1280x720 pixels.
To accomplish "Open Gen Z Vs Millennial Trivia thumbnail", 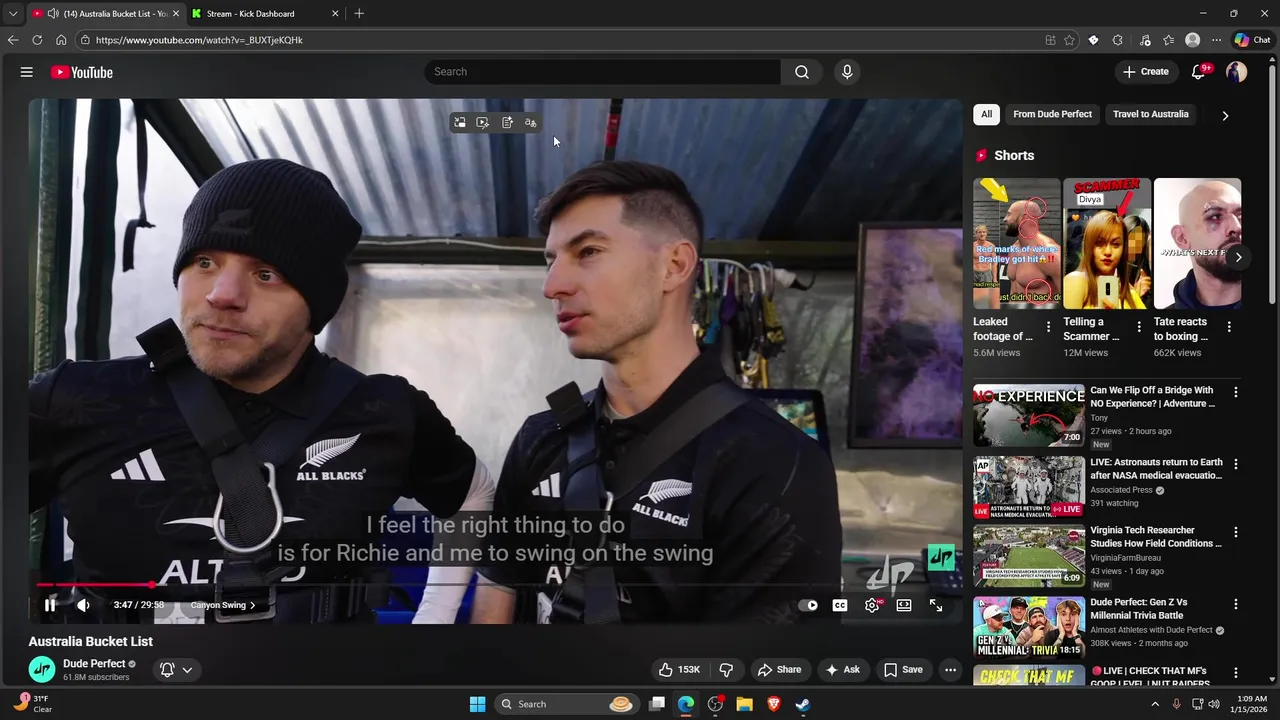I will click(1029, 627).
